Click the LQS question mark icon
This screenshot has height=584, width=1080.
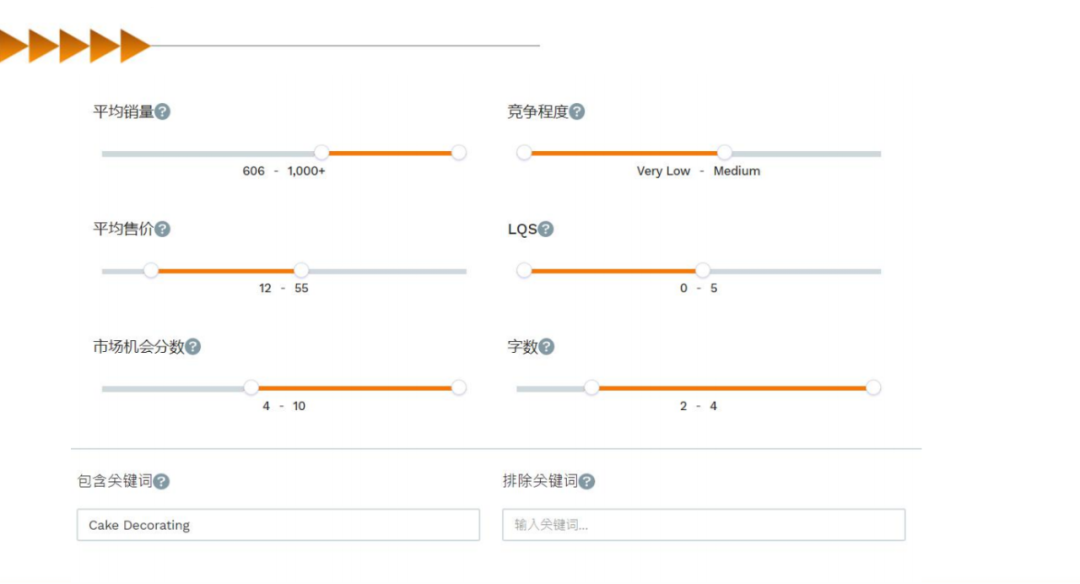(x=546, y=229)
